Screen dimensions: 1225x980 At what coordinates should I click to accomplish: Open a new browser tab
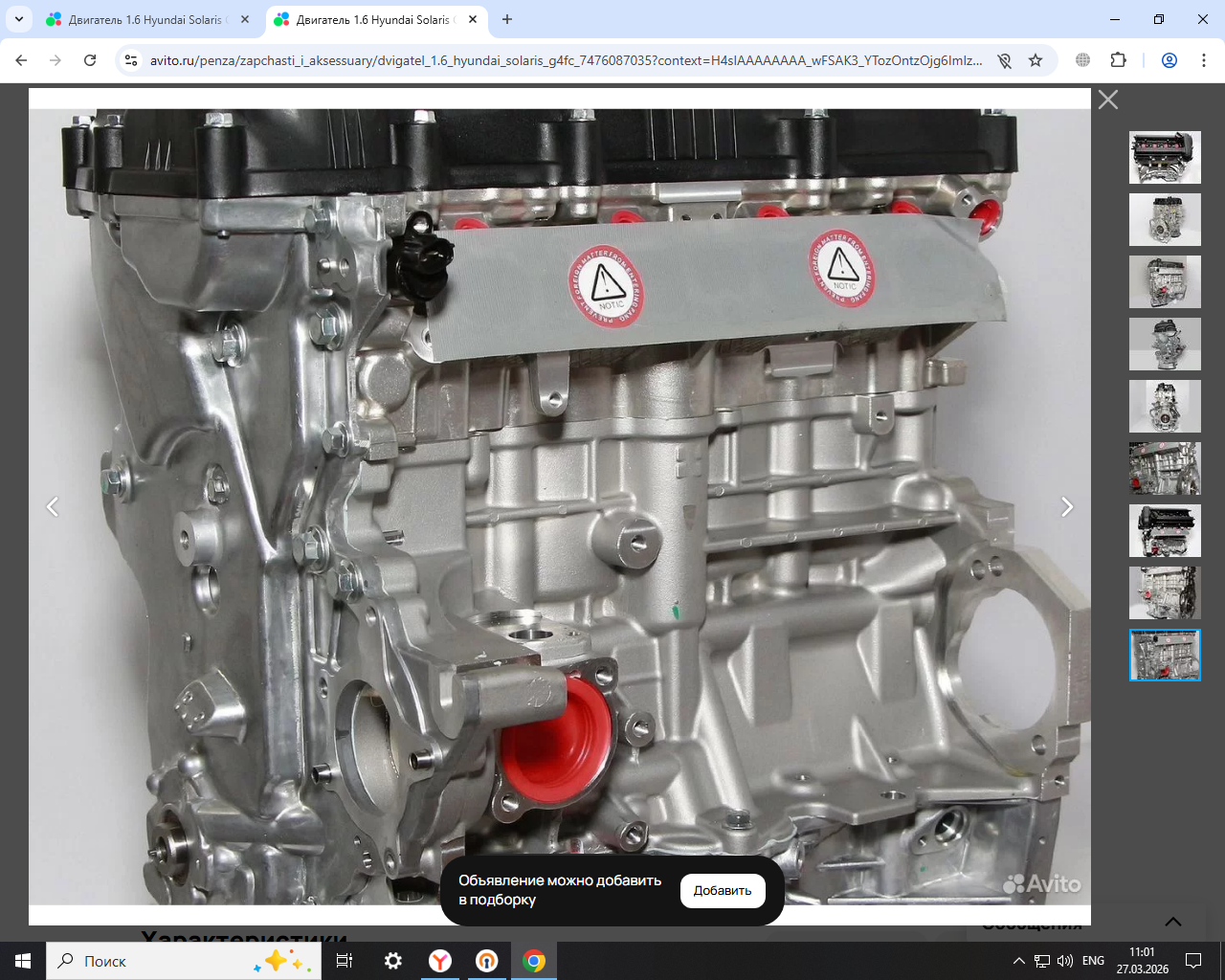[x=507, y=19]
